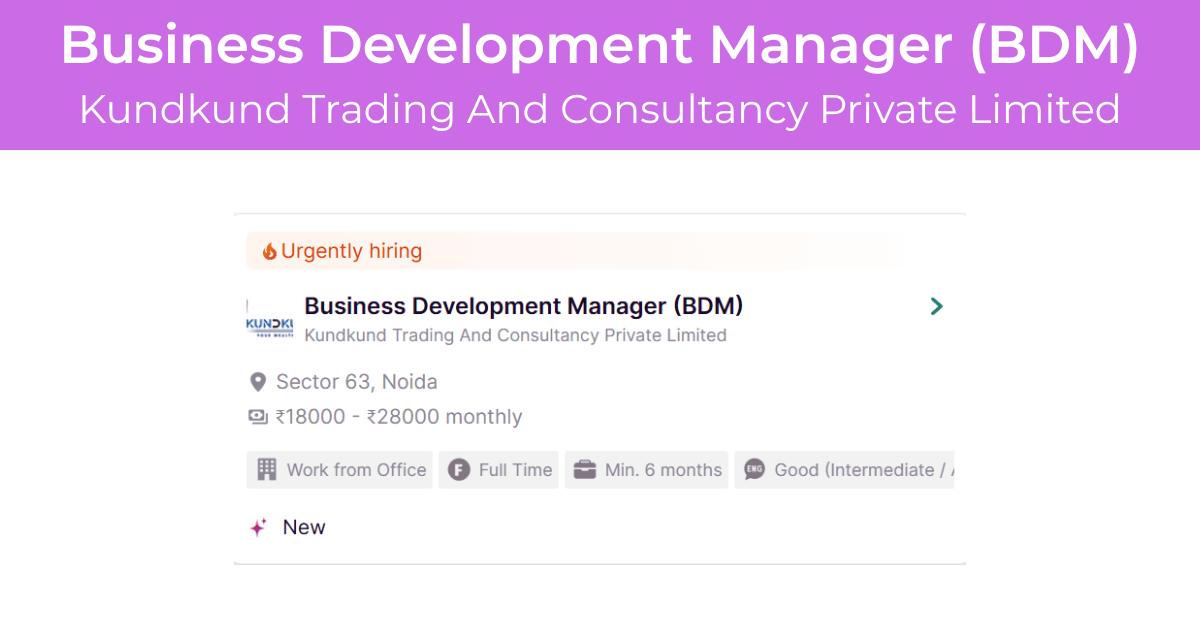Click the office building icon in the Work from Office tag

[x=266, y=470]
